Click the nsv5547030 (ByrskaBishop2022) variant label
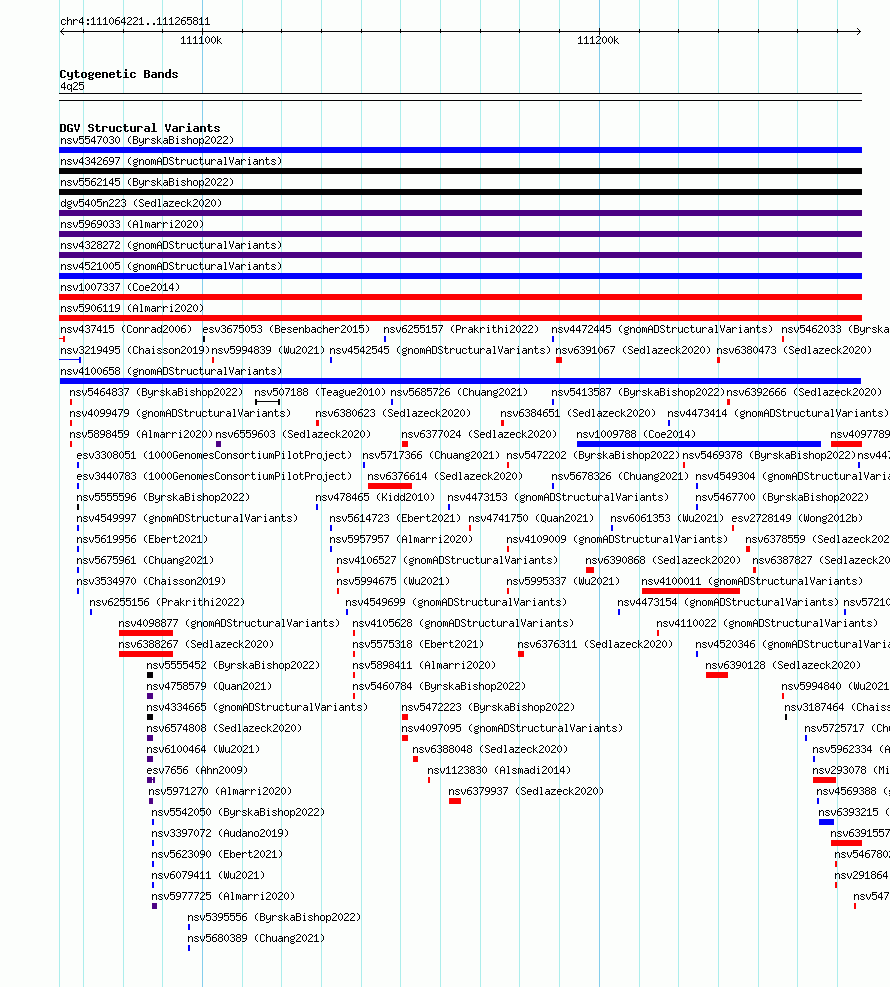 point(147,140)
